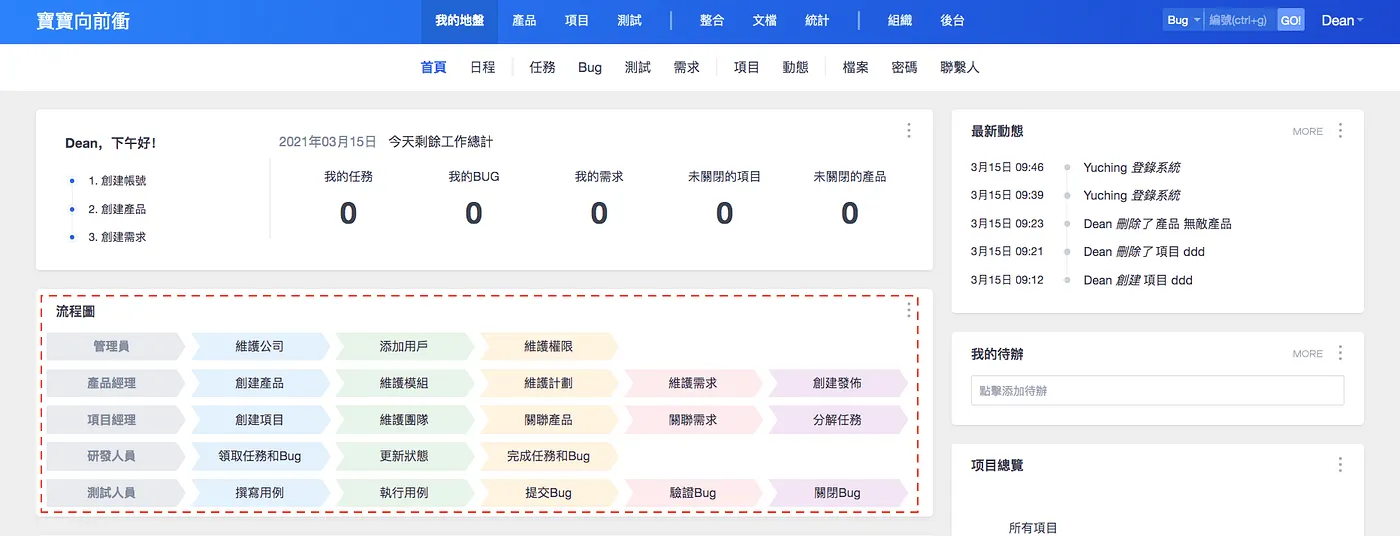Select the 需求 sub-tab
The image size is (1400, 536).
tap(687, 67)
